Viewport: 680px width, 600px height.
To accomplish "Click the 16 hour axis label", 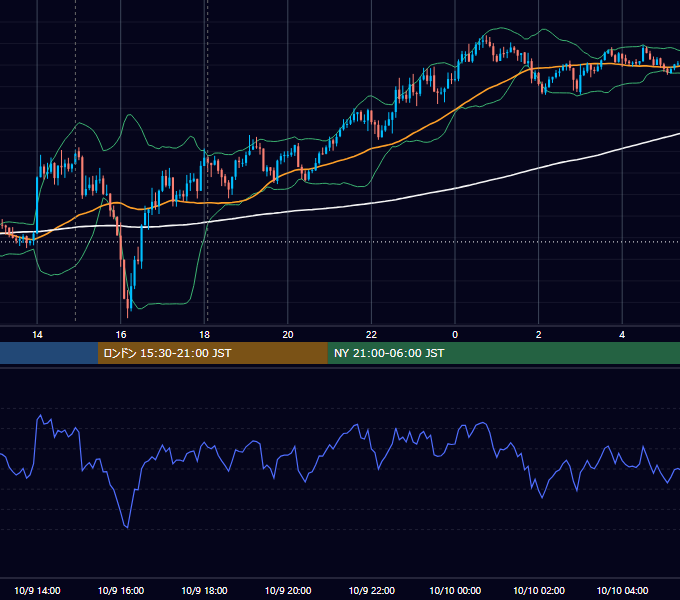I will pyautogui.click(x=121, y=335).
